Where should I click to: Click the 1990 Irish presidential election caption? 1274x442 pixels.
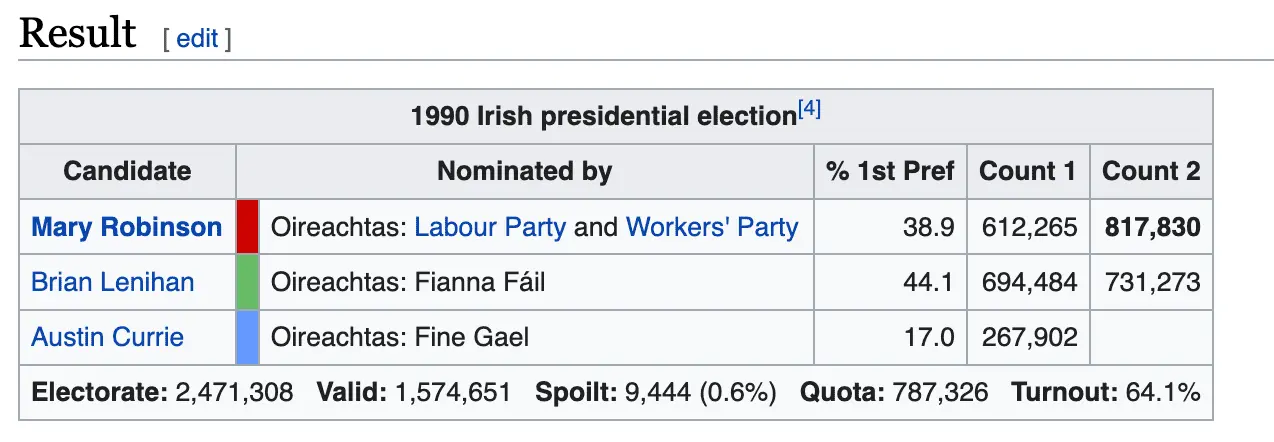[x=603, y=116]
